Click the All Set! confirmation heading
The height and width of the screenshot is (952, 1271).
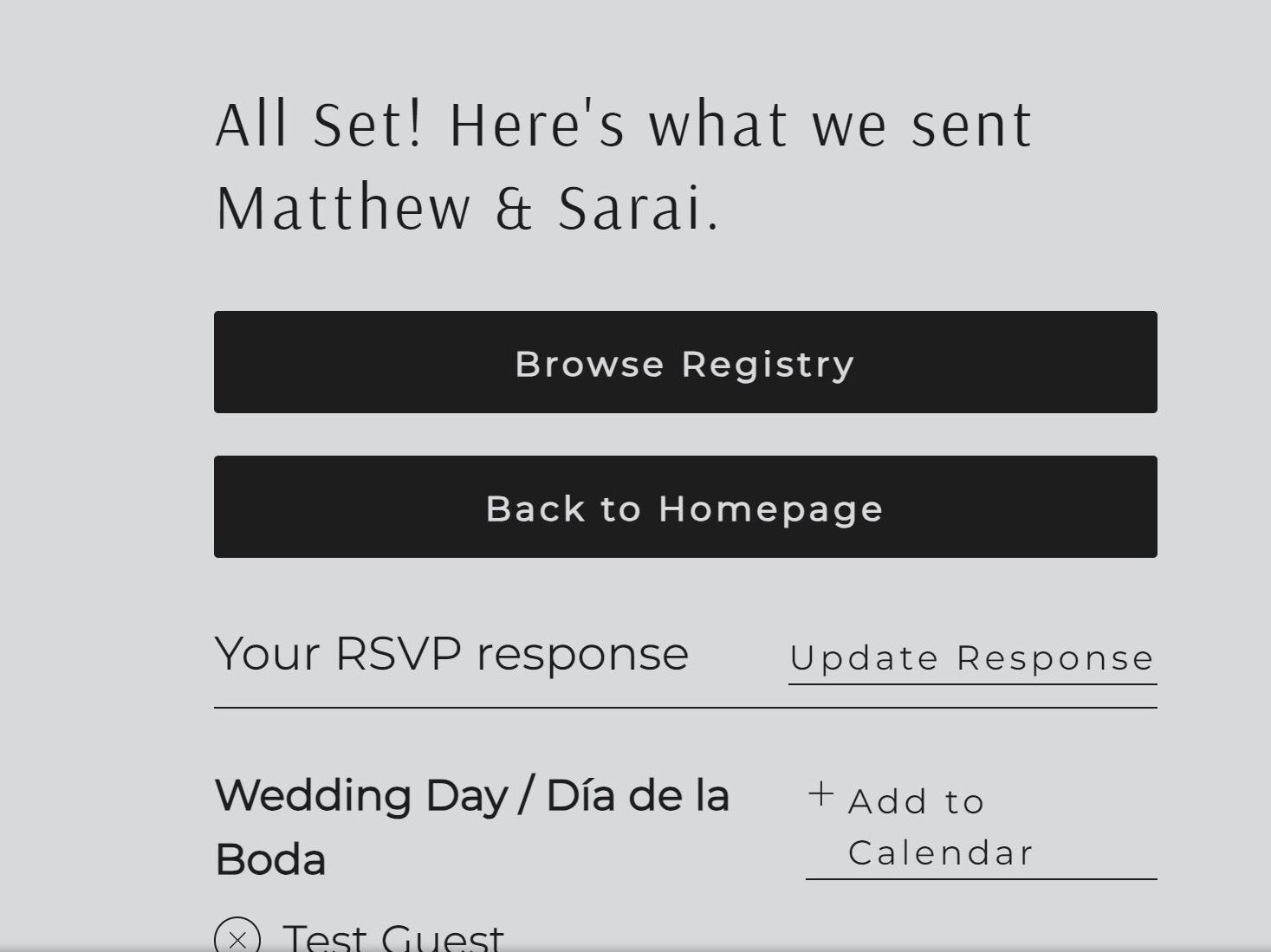pos(624,165)
